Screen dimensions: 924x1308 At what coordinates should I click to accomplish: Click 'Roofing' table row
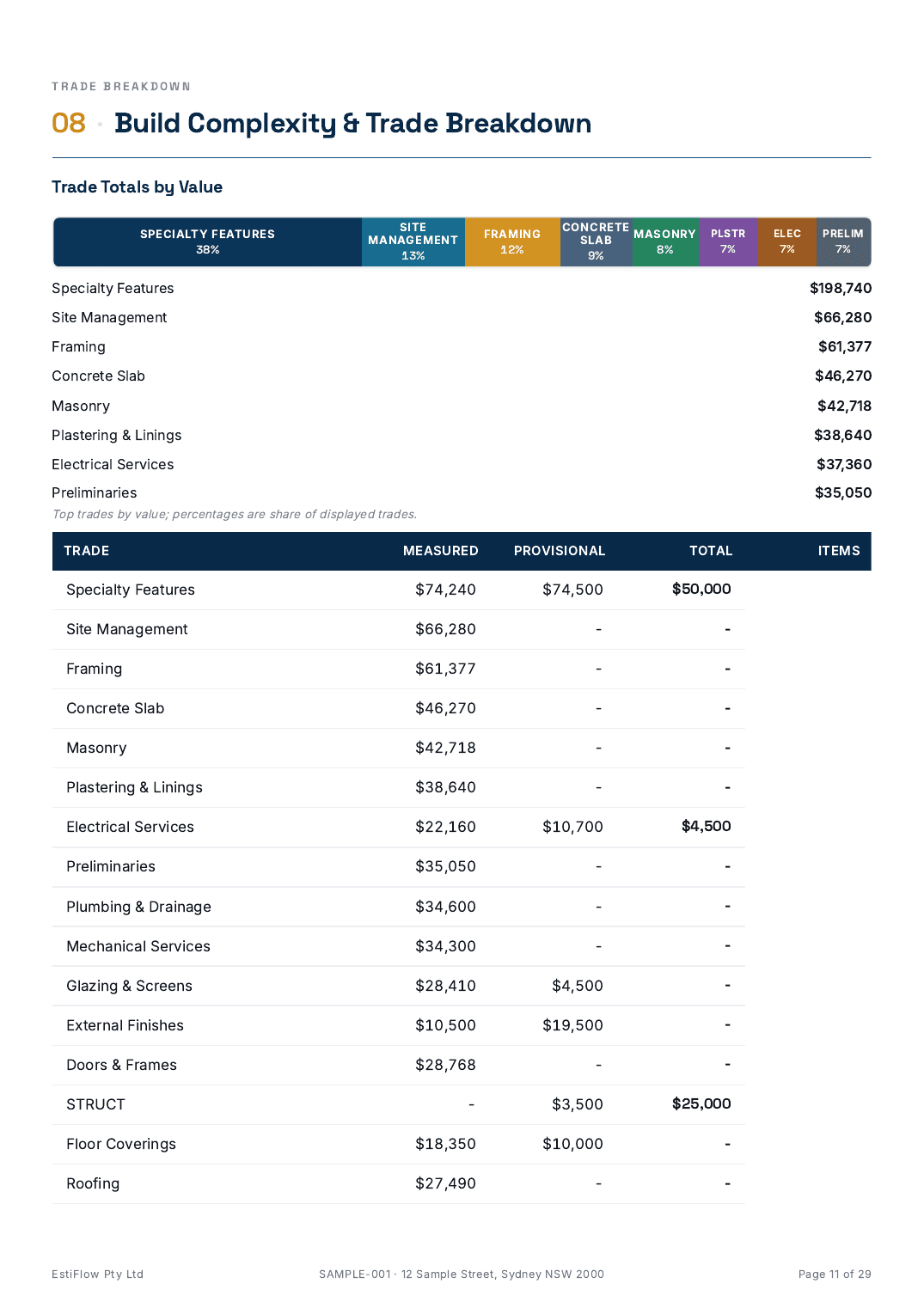tap(398, 1184)
